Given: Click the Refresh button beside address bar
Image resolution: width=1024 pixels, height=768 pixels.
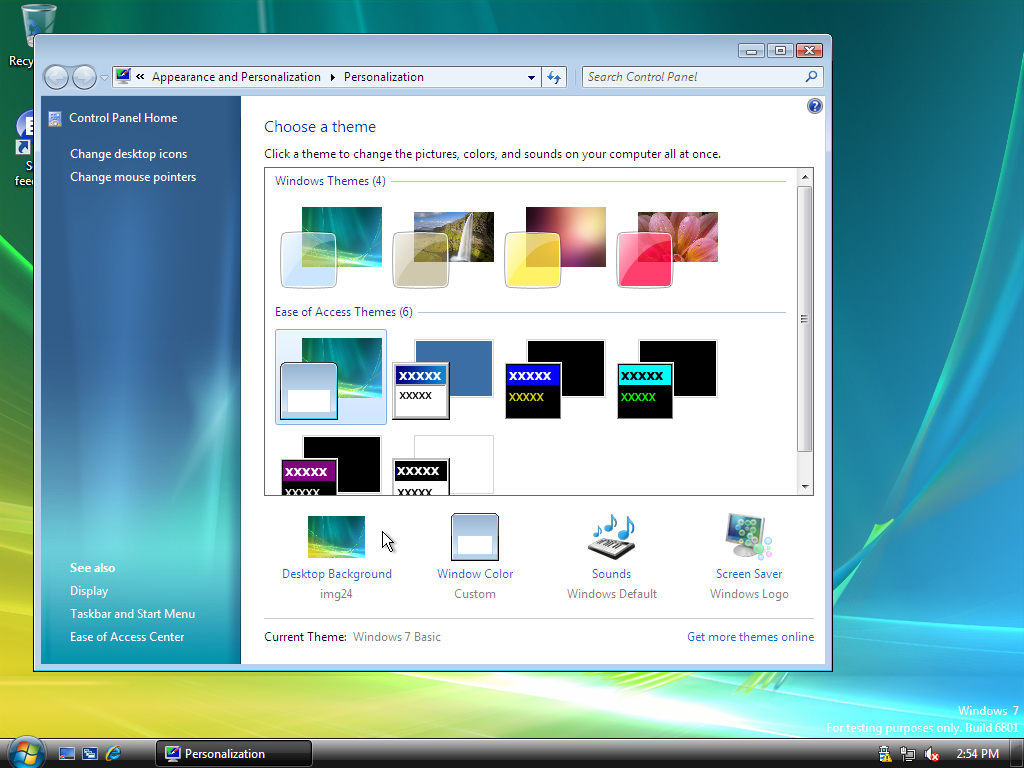Looking at the screenshot, I should click(x=554, y=77).
